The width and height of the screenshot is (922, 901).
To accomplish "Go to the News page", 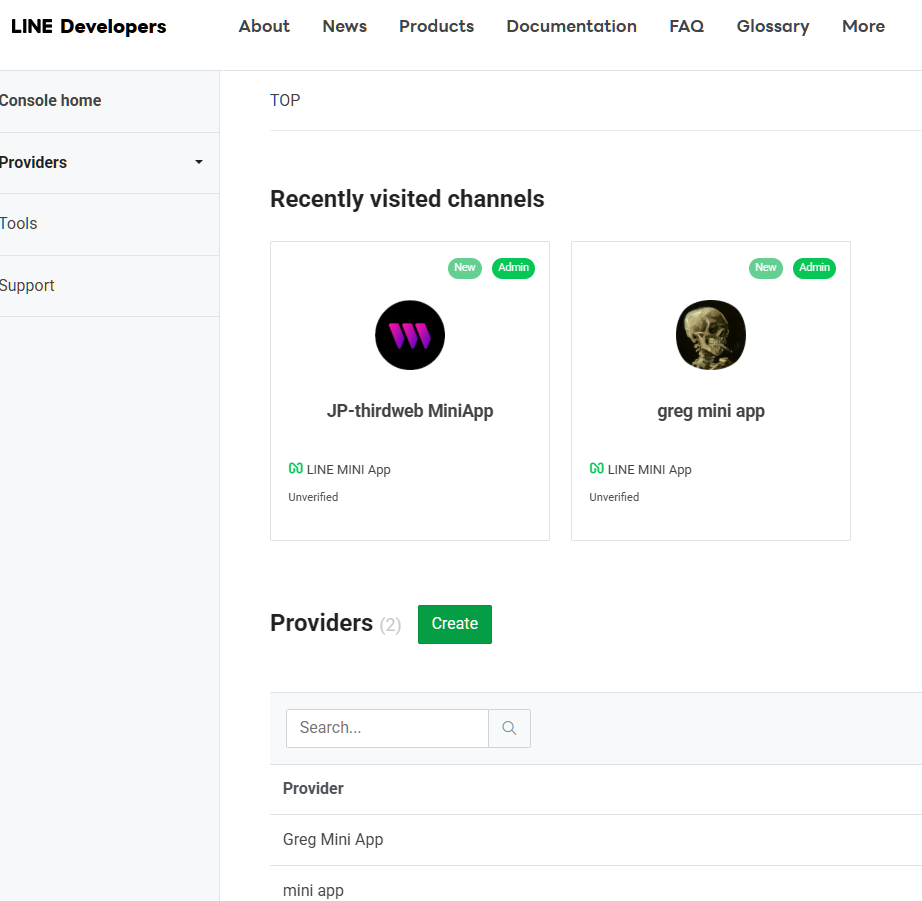I will [x=345, y=26].
